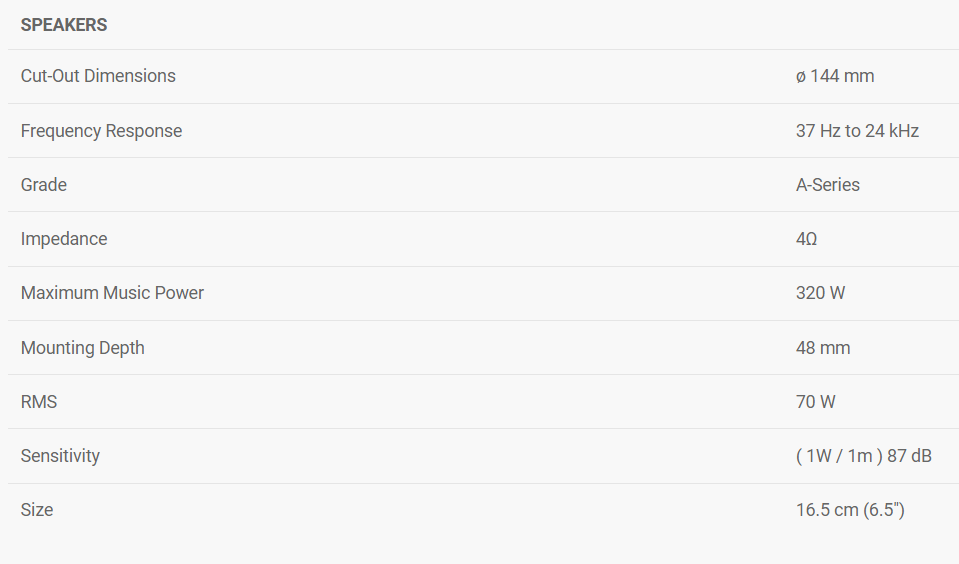Click the A-Series grade value
Image resolution: width=959 pixels, height=564 pixels.
tap(828, 185)
